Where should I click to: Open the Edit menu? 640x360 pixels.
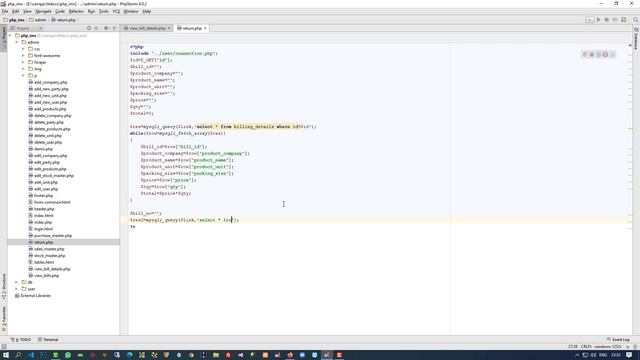pos(16,11)
